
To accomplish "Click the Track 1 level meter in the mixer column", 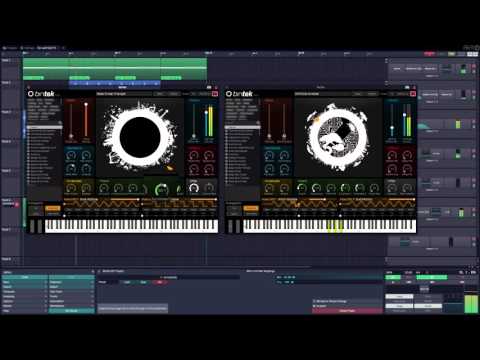I will tap(463, 69).
